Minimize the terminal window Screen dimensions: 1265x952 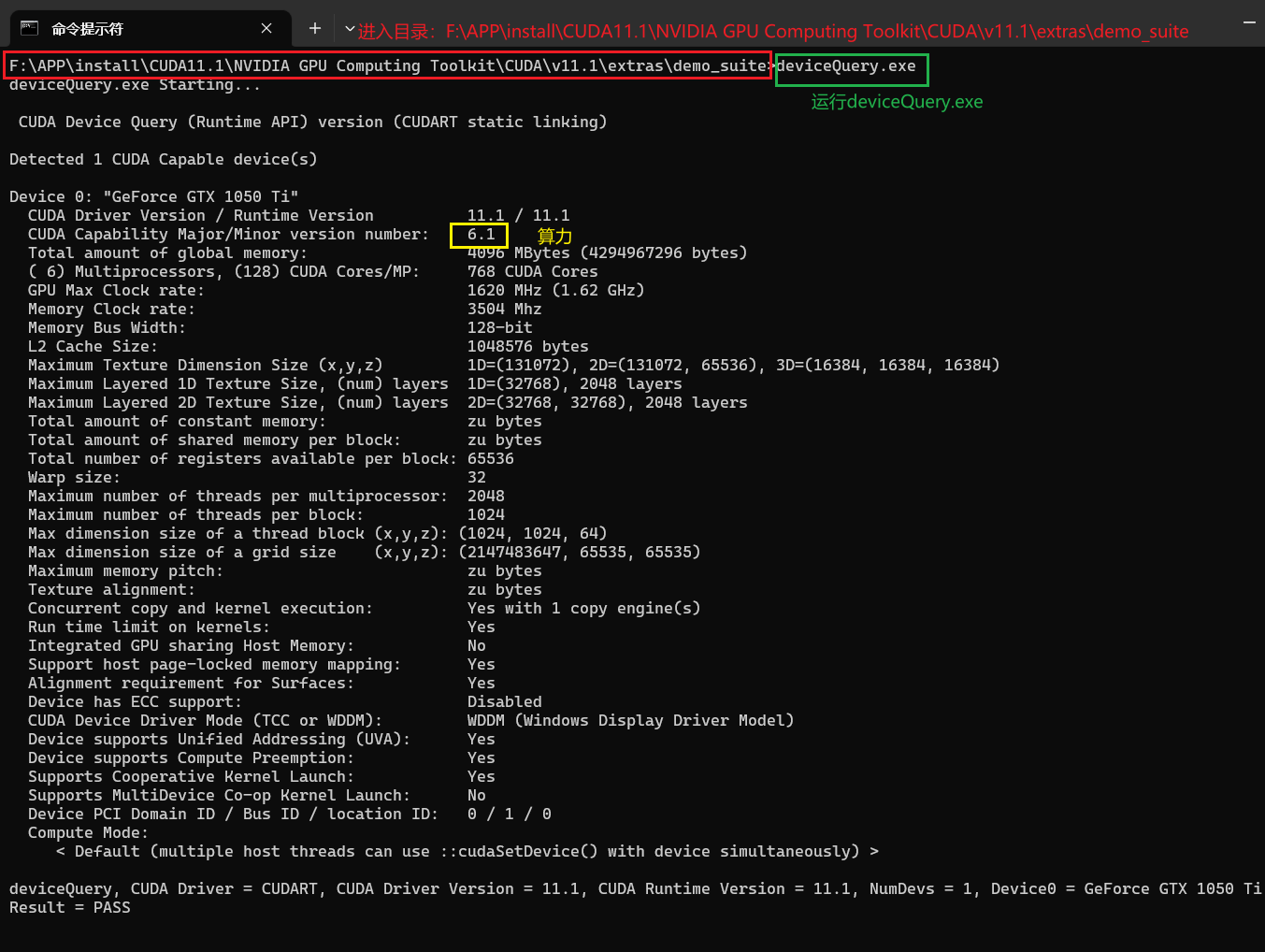click(1249, 22)
